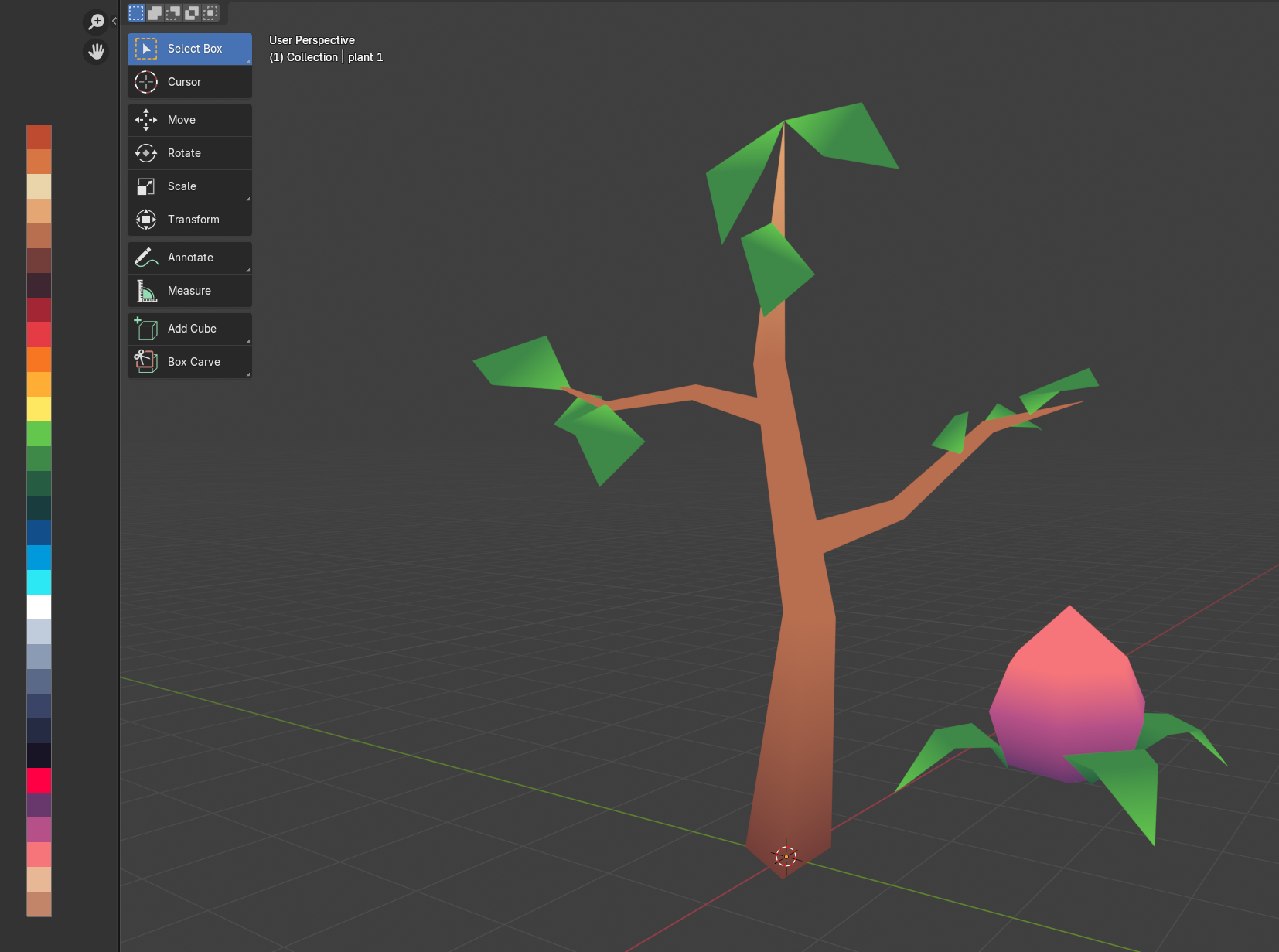Enable subtract selection mode icon
Image resolution: width=1279 pixels, height=952 pixels.
coord(173,12)
